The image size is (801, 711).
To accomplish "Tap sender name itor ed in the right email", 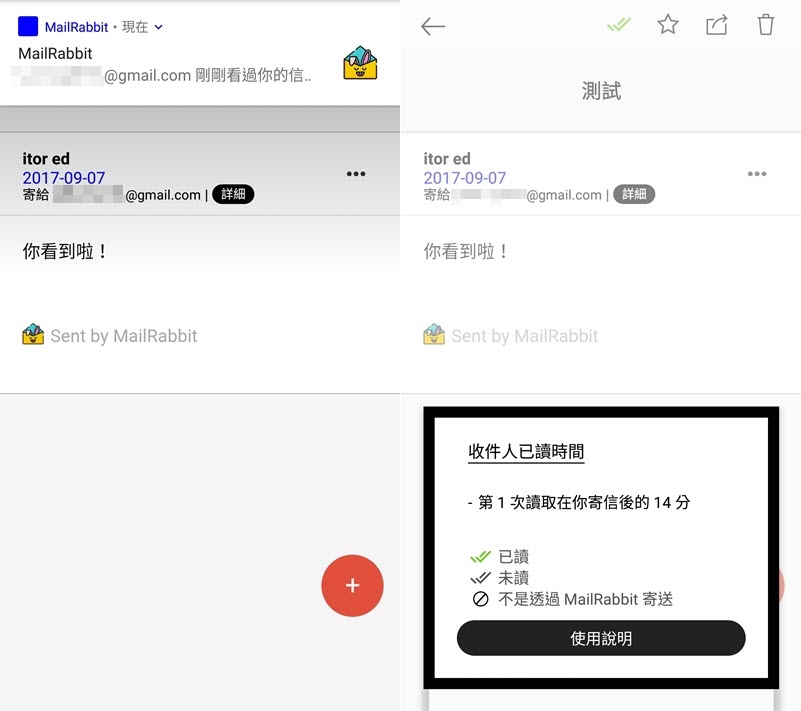I will tap(447, 159).
